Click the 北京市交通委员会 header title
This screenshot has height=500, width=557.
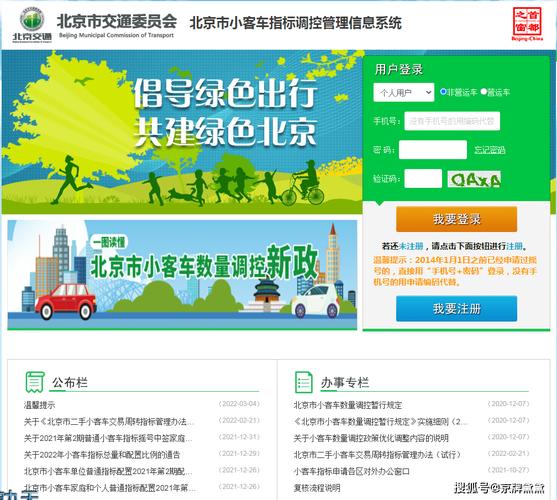coord(117,21)
